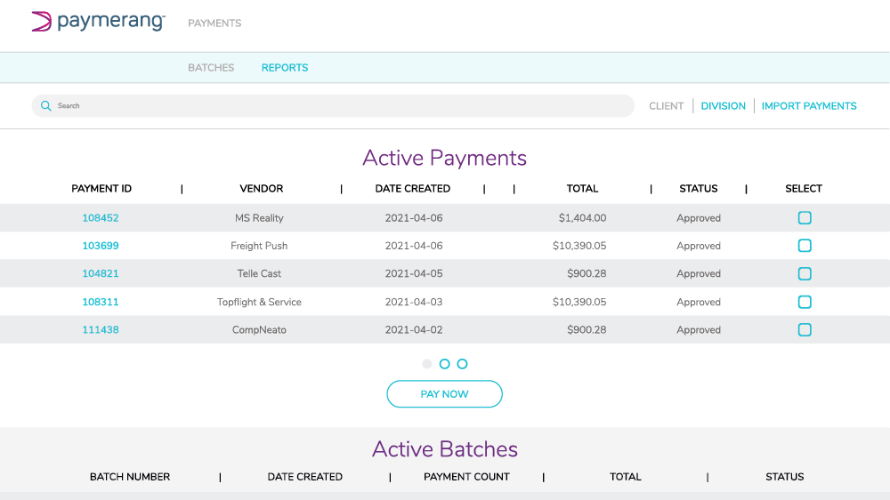Open payment ID 108311
Screen dimensions: 890x500
(100, 302)
